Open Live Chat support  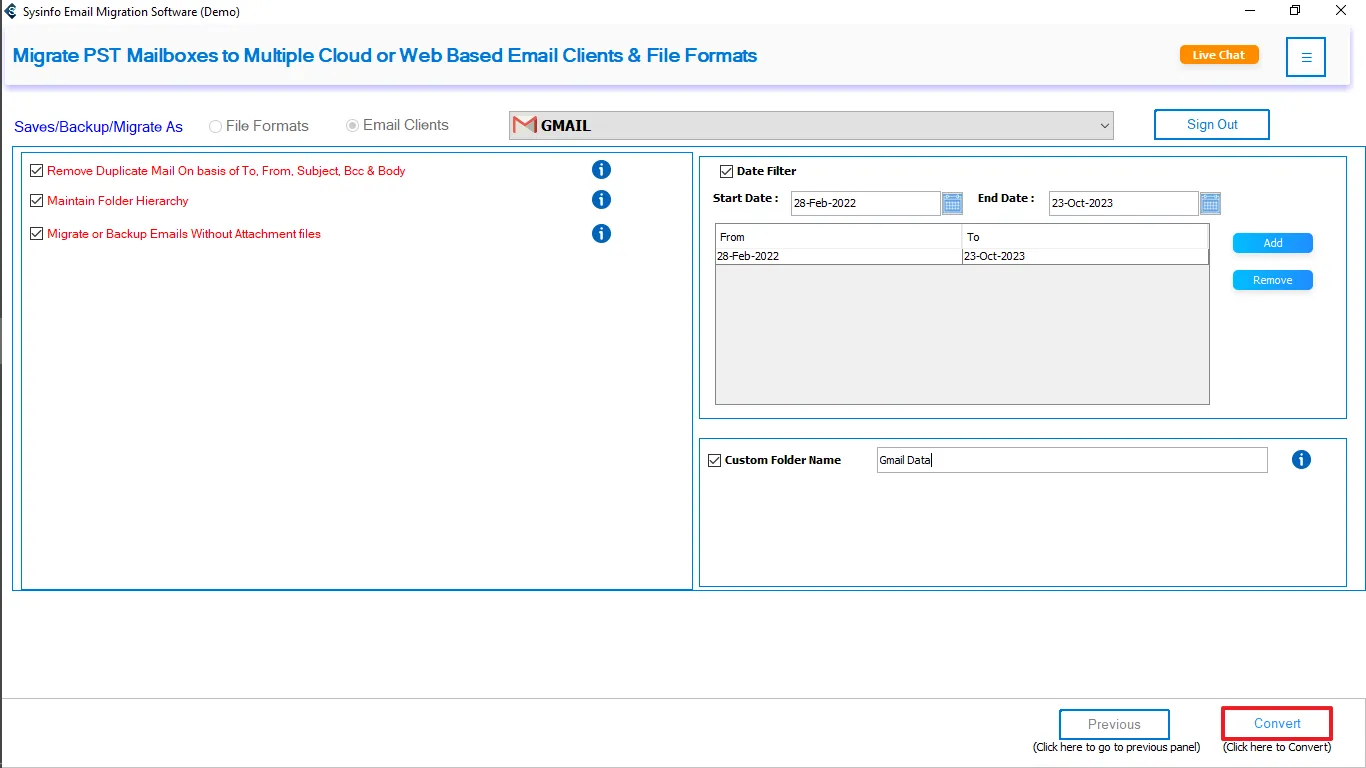[x=1218, y=55]
